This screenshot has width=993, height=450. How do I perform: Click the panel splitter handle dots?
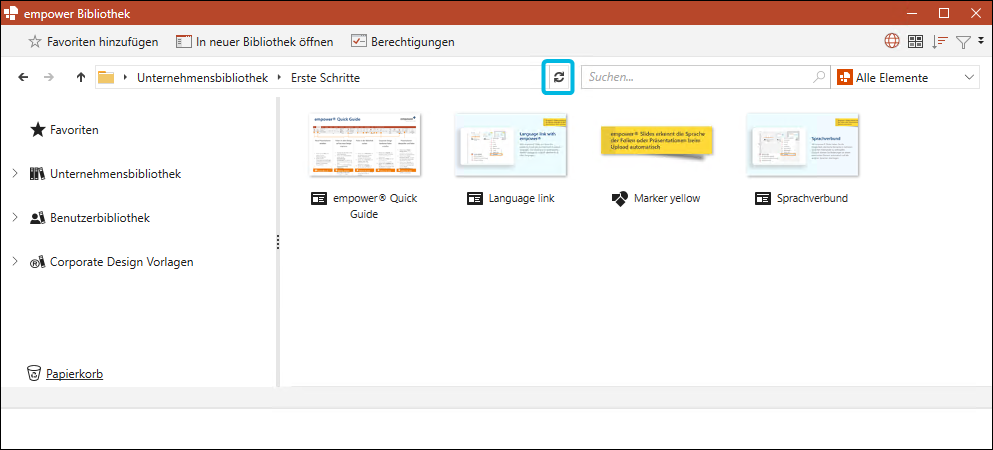278,242
